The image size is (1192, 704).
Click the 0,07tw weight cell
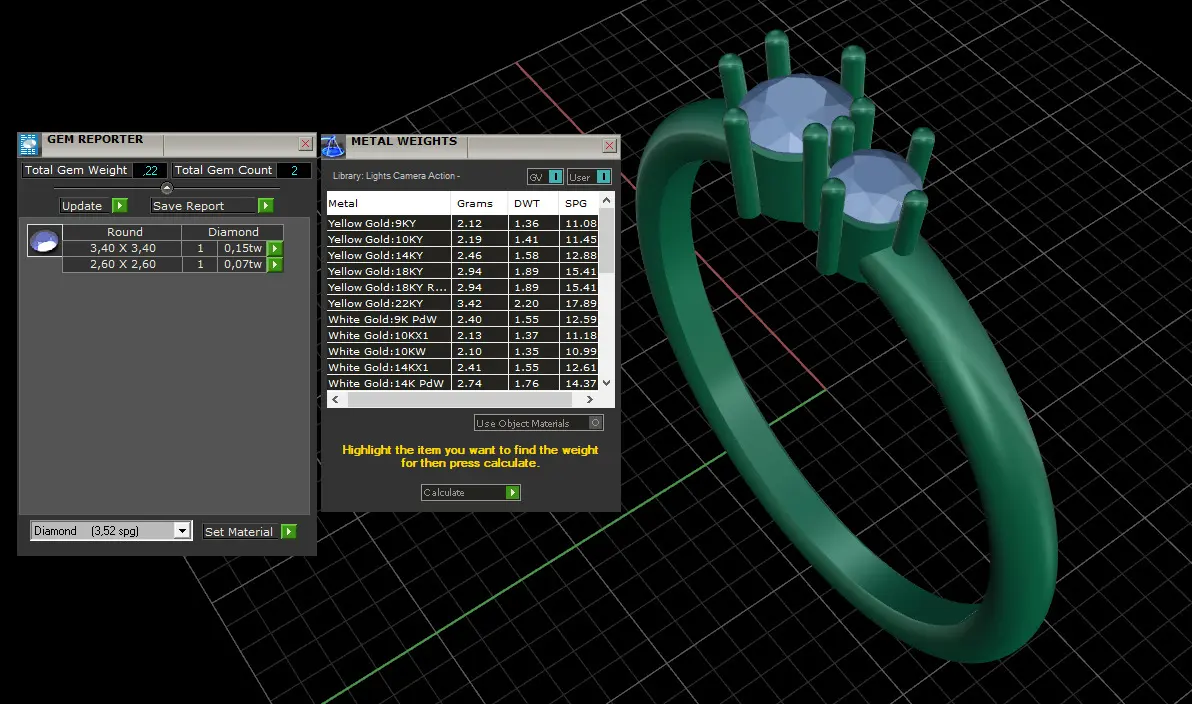pos(243,264)
